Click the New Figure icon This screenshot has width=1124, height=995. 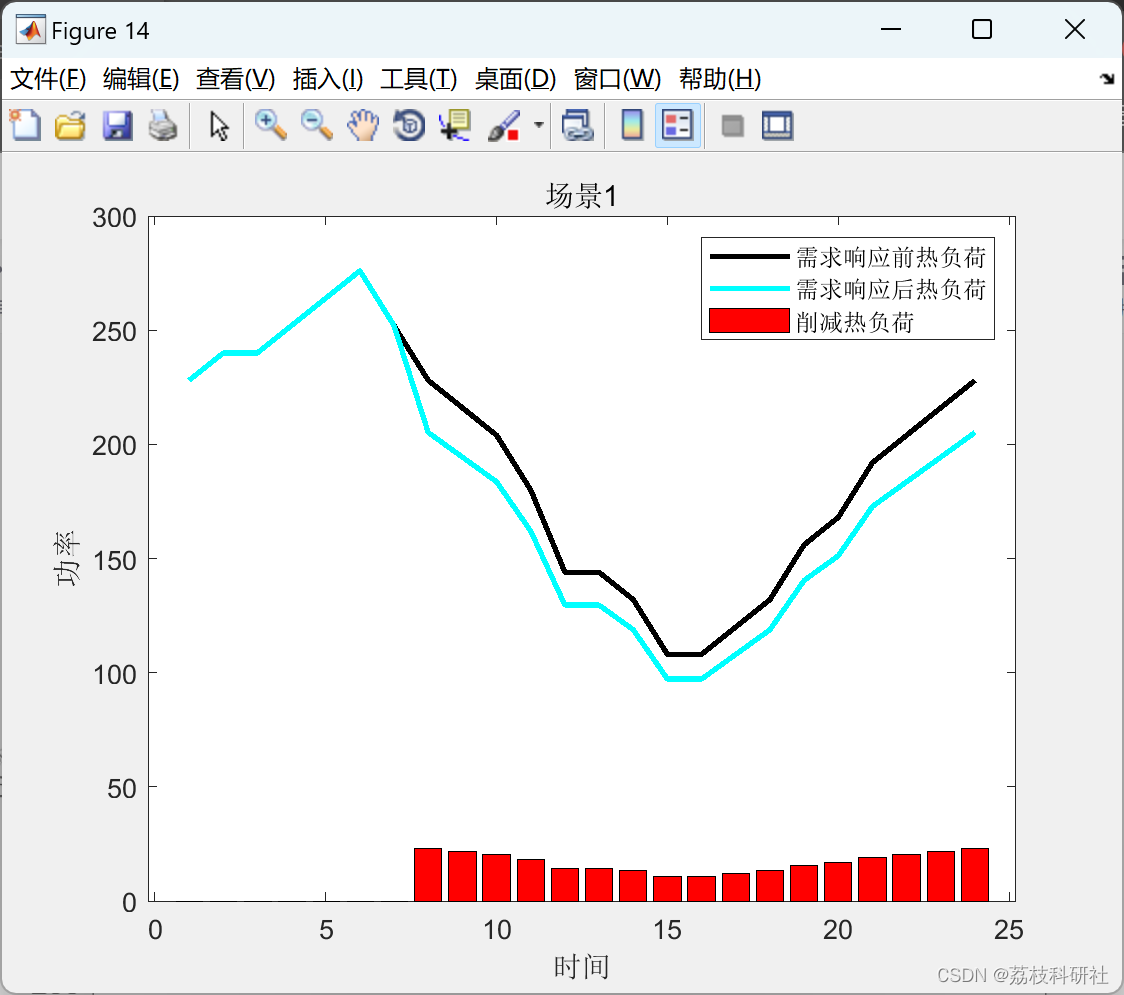click(25, 125)
